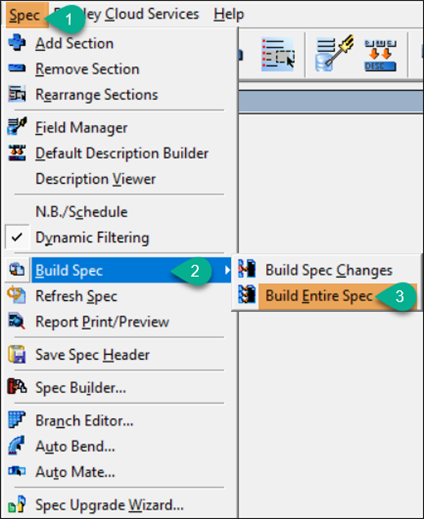
Task: Select Build Spec Changes
Action: point(327,270)
